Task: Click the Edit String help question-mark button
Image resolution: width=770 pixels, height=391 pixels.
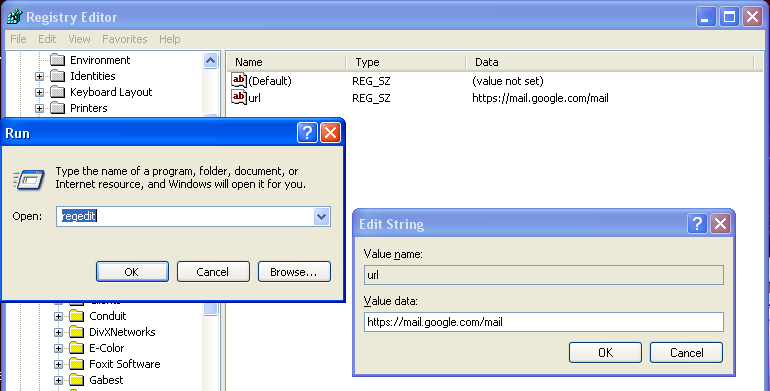Action: [x=697, y=223]
